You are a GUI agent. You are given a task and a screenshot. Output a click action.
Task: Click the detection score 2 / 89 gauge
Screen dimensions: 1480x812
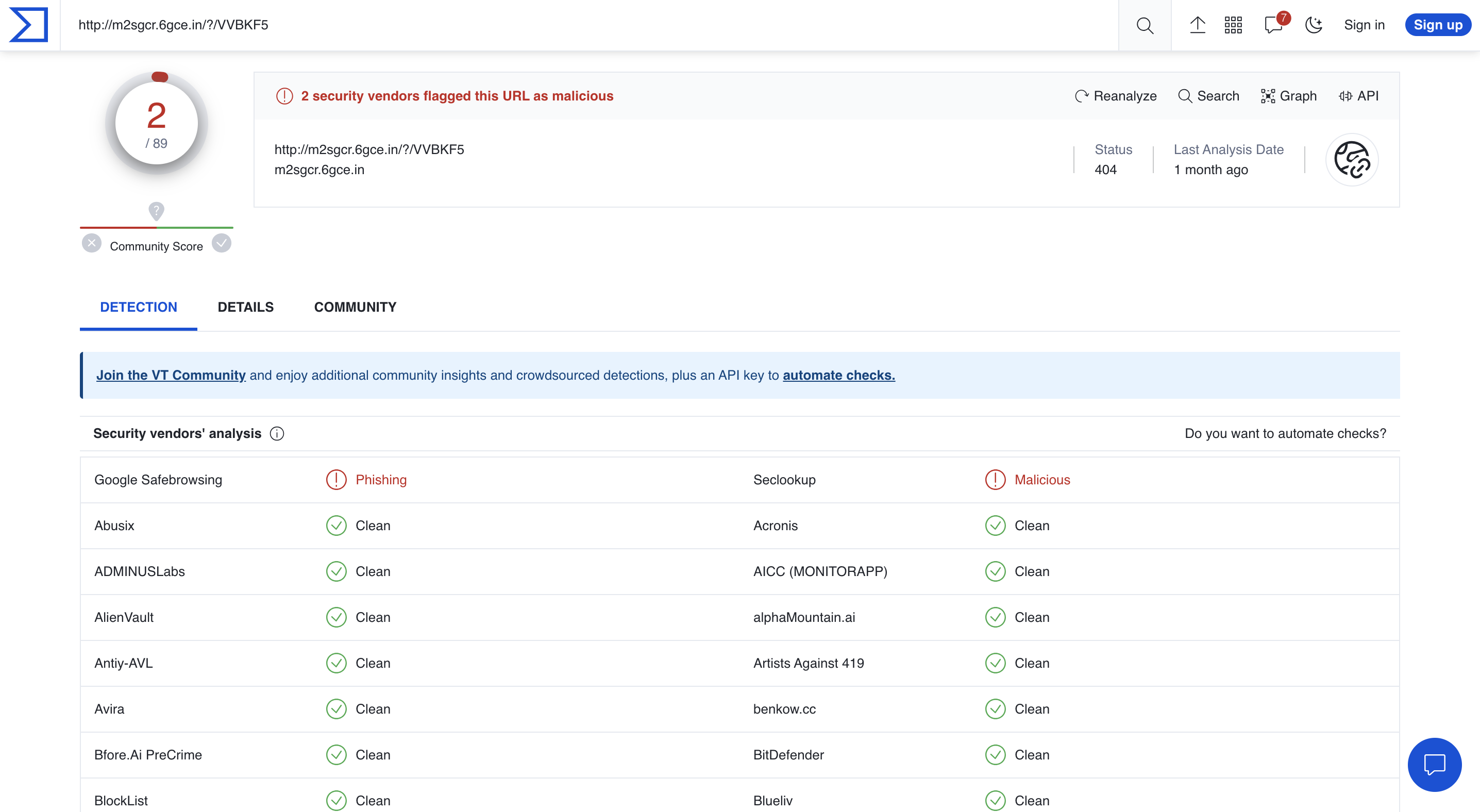click(x=156, y=123)
